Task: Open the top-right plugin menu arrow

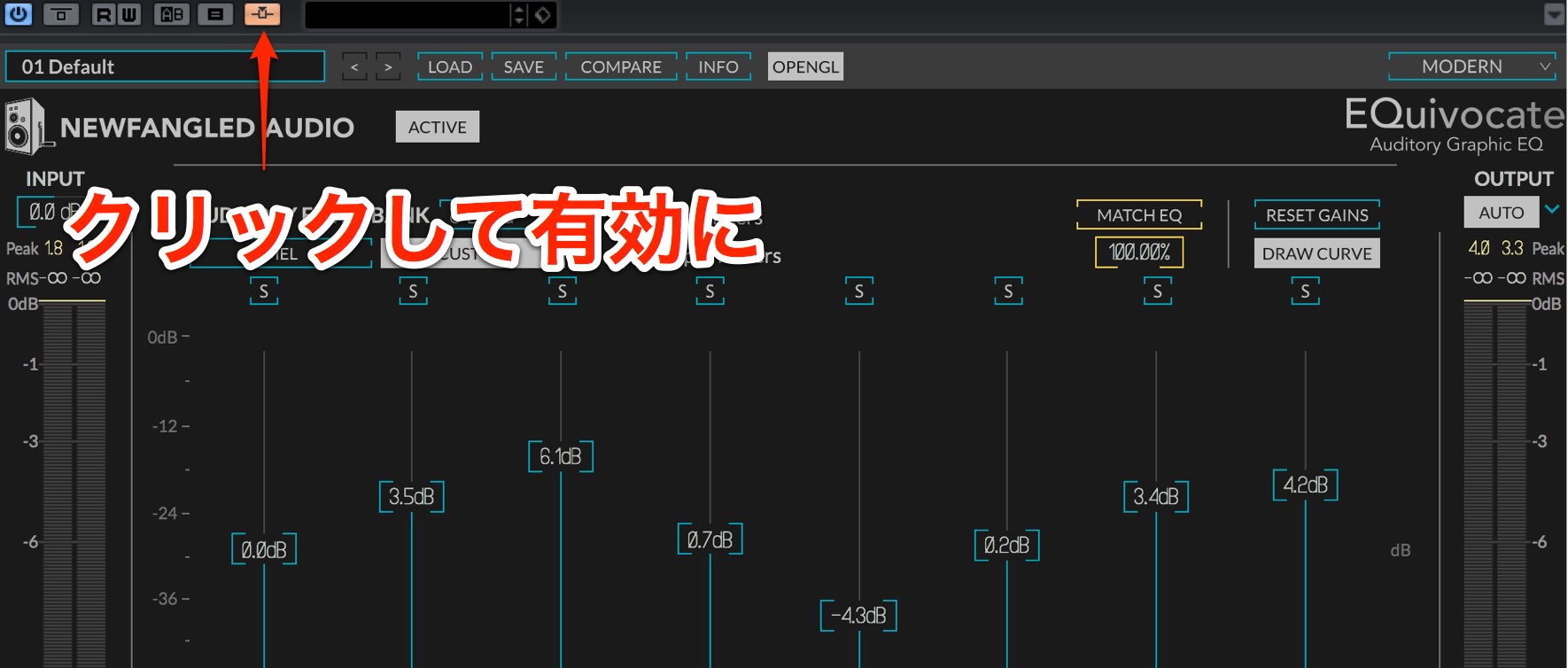Action: [x=1554, y=15]
